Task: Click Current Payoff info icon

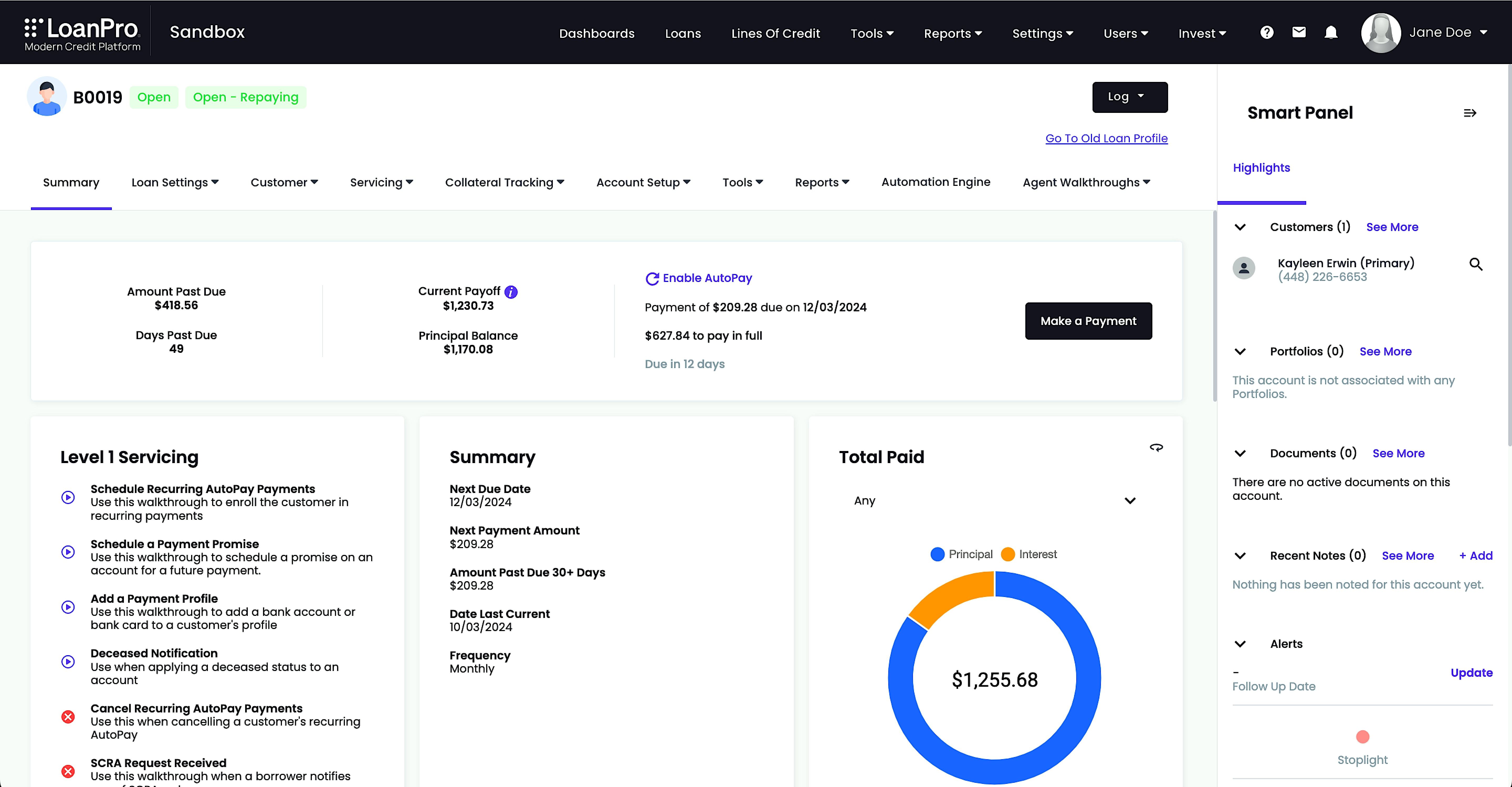Action: click(x=511, y=292)
